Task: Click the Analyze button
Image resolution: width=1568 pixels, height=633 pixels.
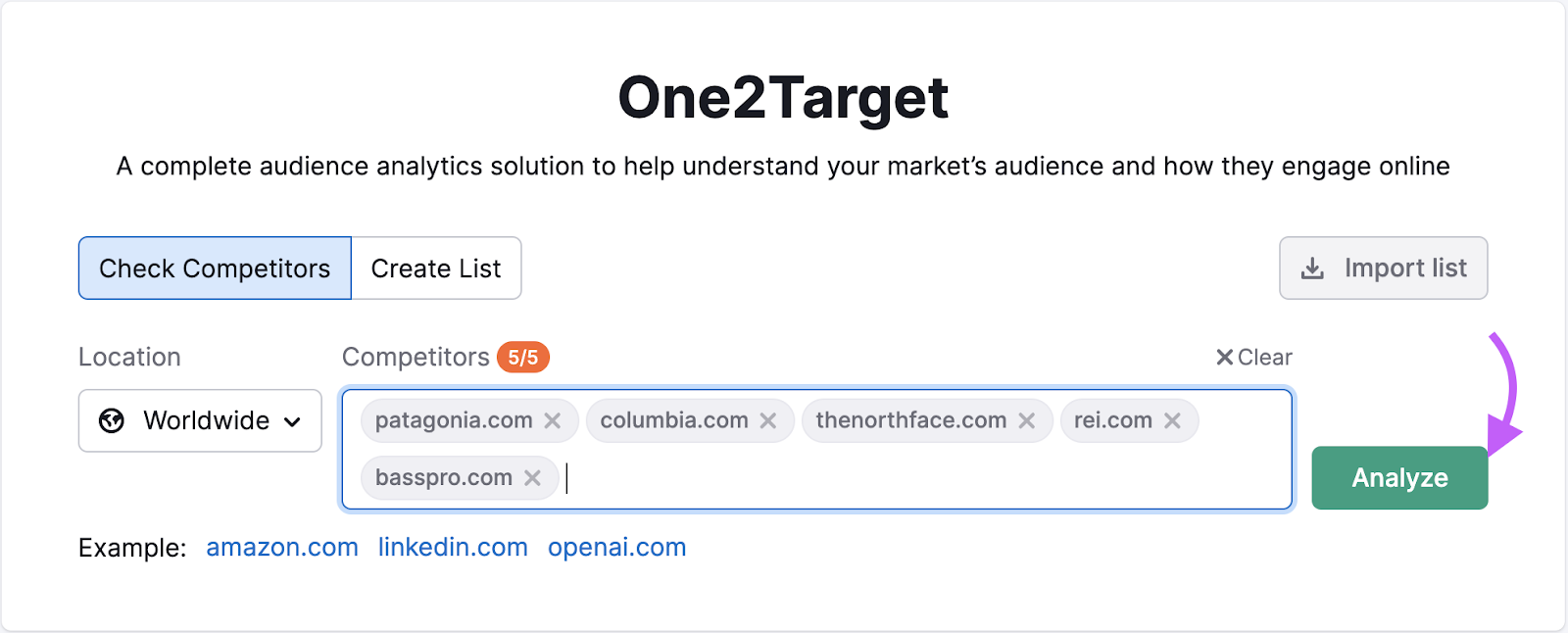Action: (1398, 477)
